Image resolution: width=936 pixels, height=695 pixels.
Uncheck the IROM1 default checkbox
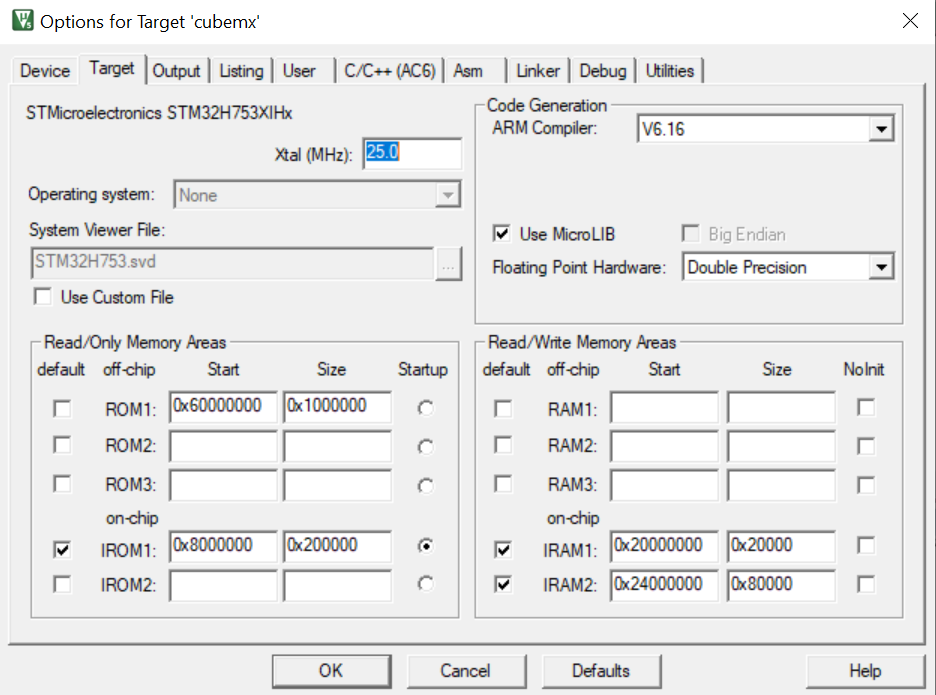(62, 549)
